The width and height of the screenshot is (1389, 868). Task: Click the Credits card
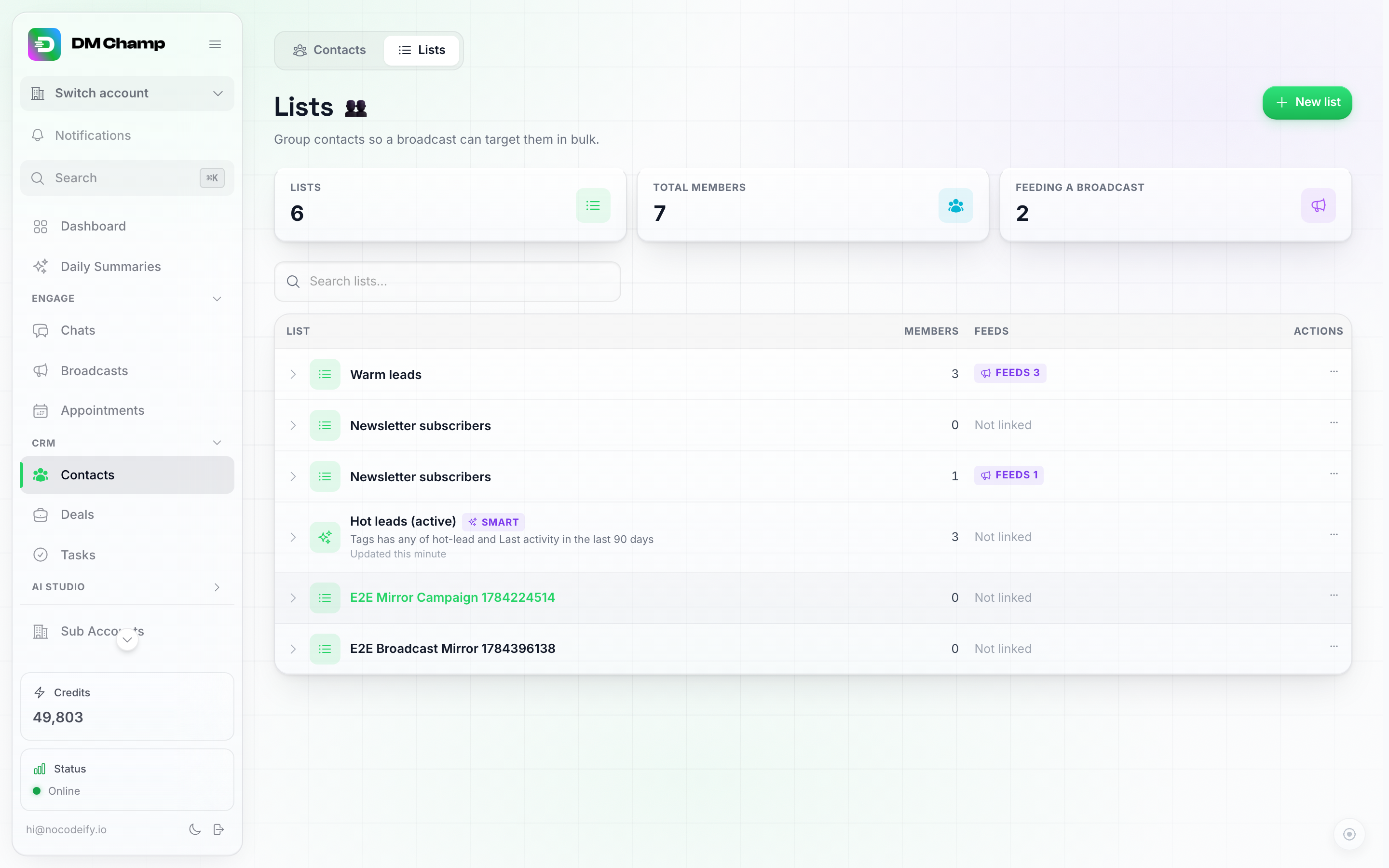click(x=127, y=706)
